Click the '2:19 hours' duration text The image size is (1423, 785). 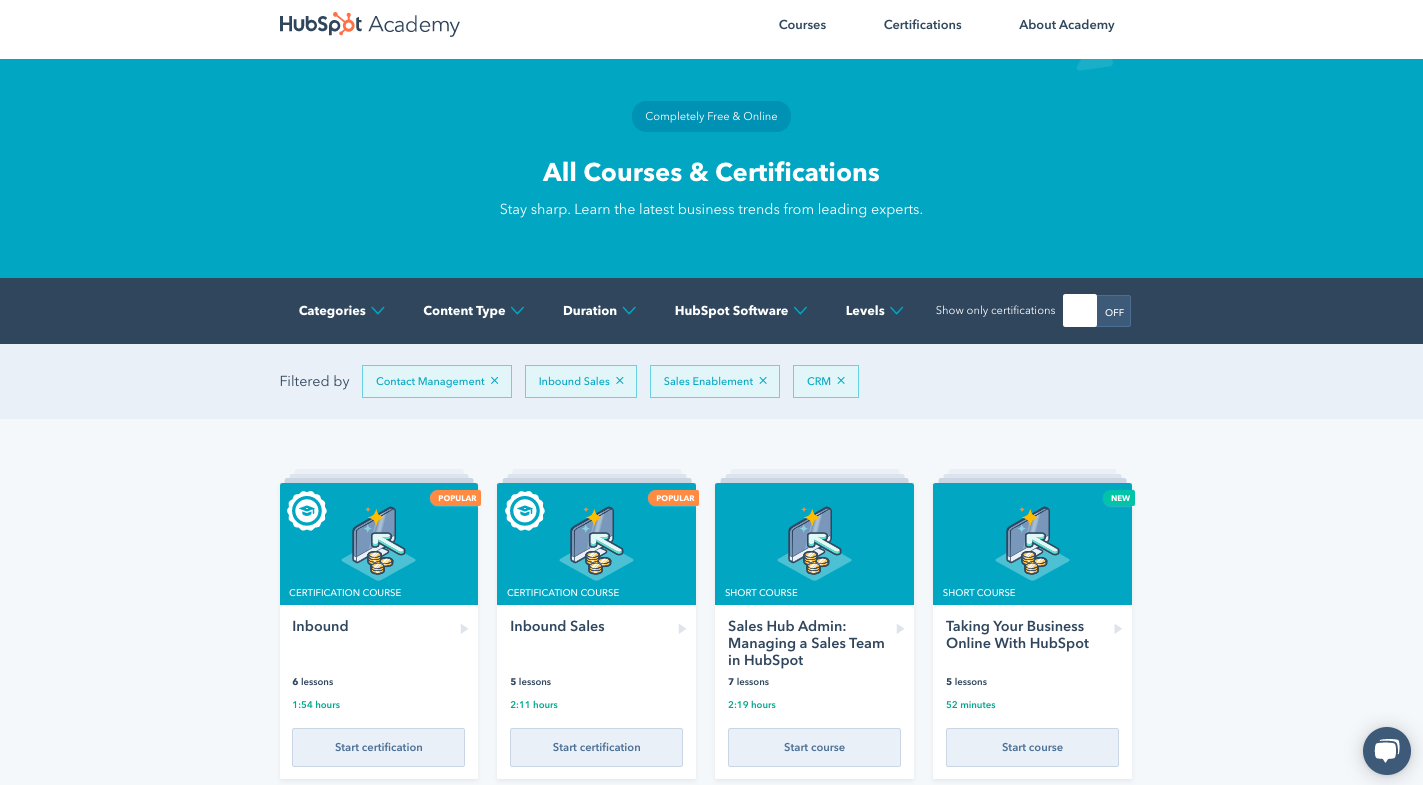(752, 705)
